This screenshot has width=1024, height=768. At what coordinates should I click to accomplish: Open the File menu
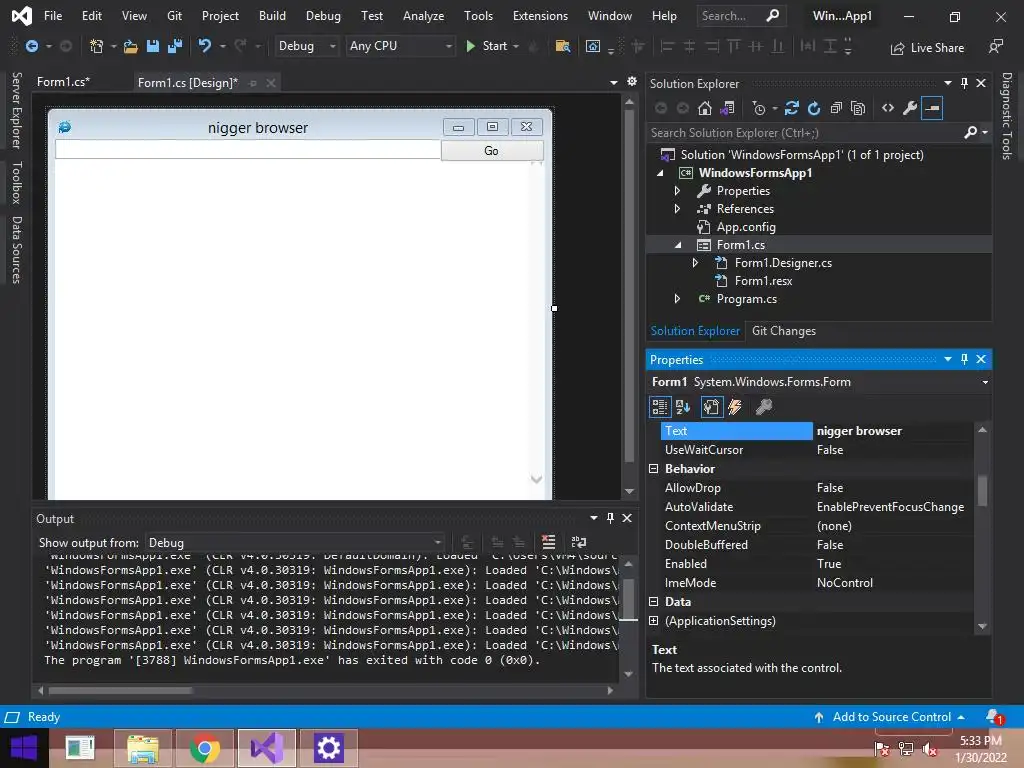pos(53,16)
